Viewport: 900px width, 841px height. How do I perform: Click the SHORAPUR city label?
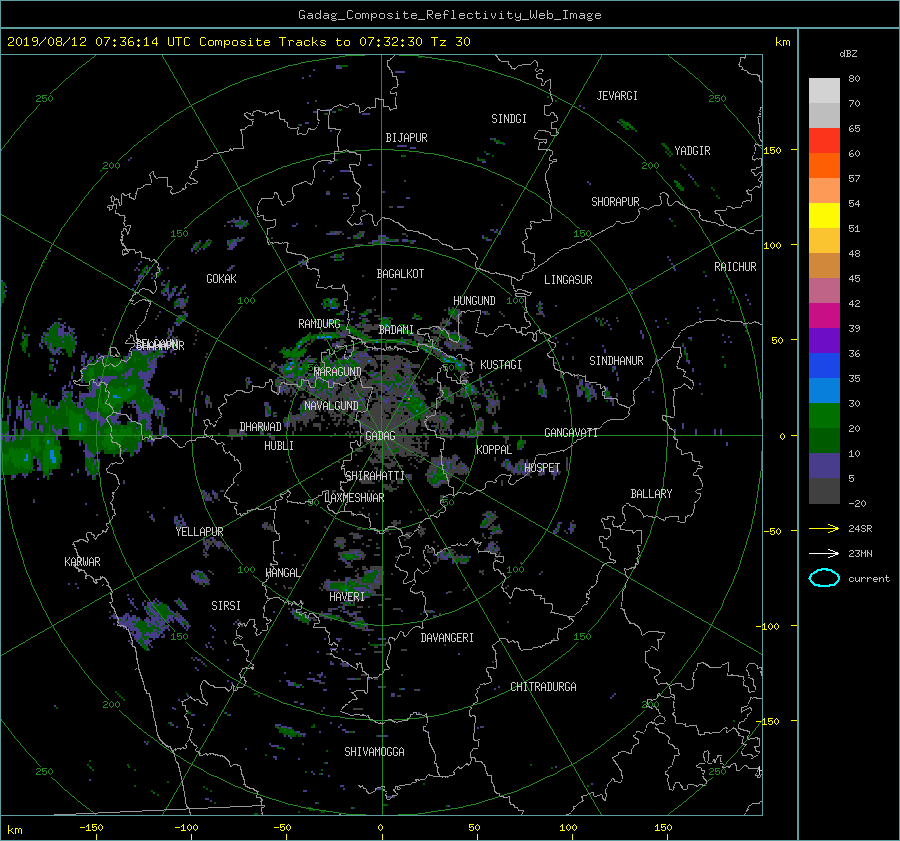[x=615, y=202]
